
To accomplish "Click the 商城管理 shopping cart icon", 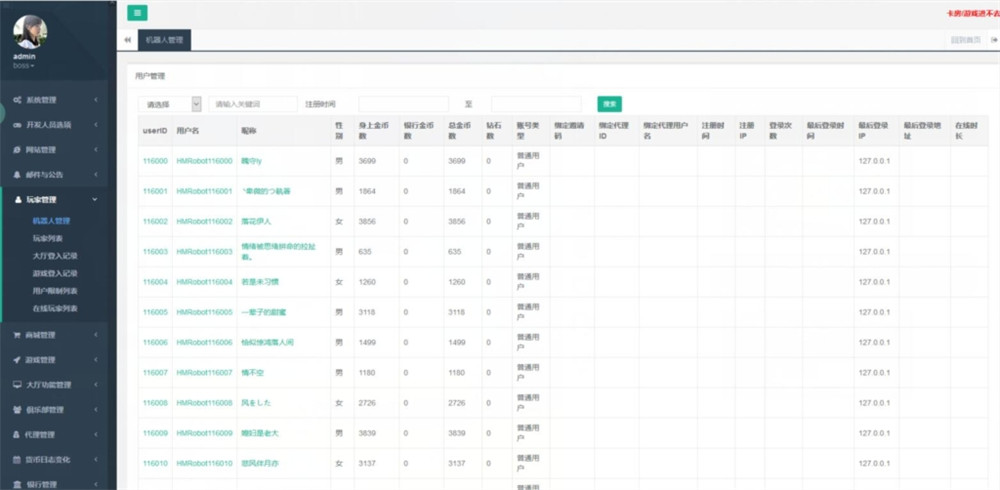I will pos(17,334).
